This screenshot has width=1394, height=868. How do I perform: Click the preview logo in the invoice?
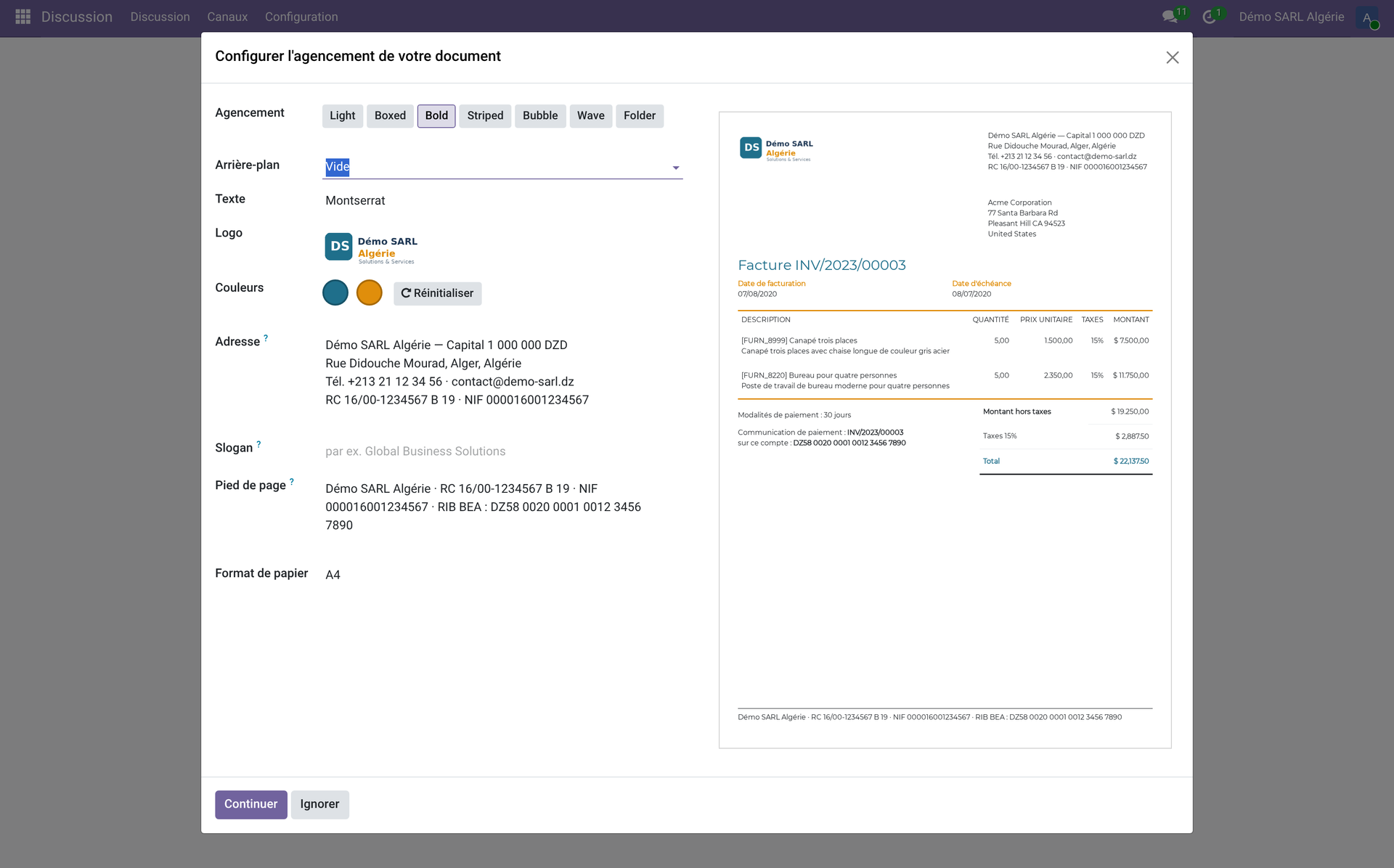pyautogui.click(x=776, y=149)
